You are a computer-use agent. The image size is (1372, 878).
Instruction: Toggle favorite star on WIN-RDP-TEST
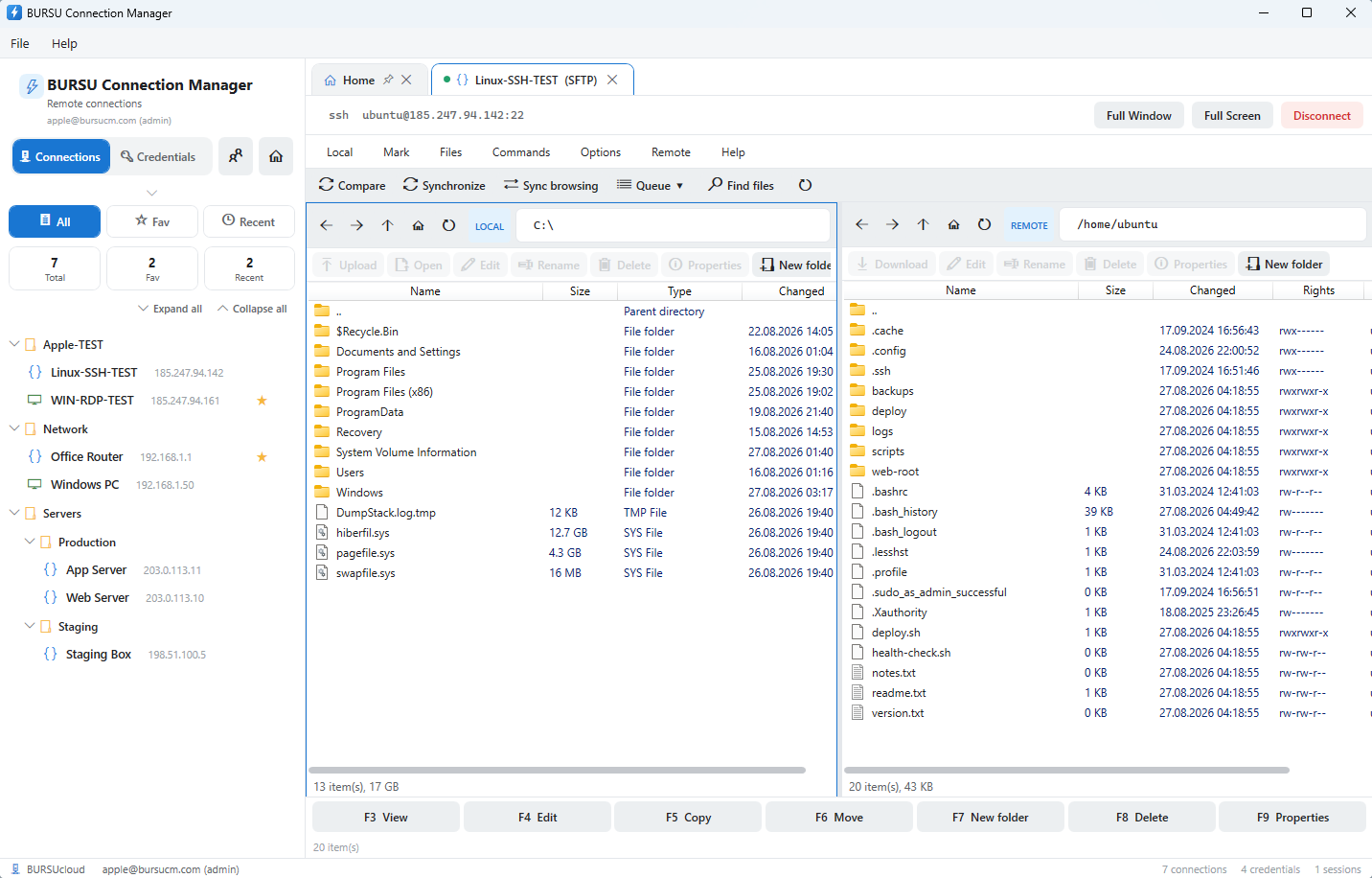[262, 401]
